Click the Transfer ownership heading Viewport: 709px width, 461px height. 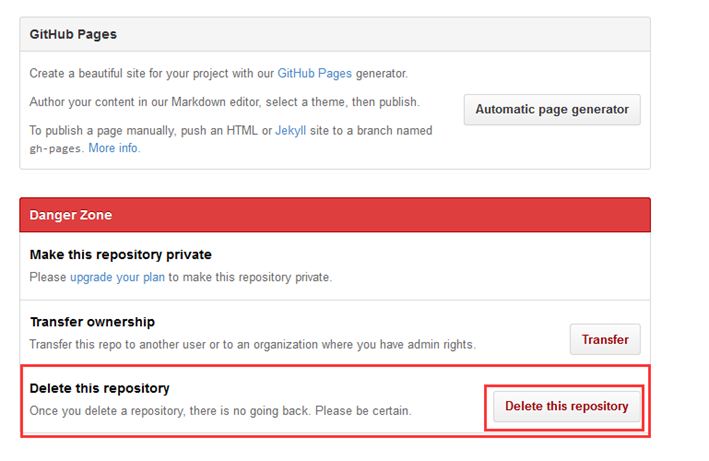[x=92, y=322]
